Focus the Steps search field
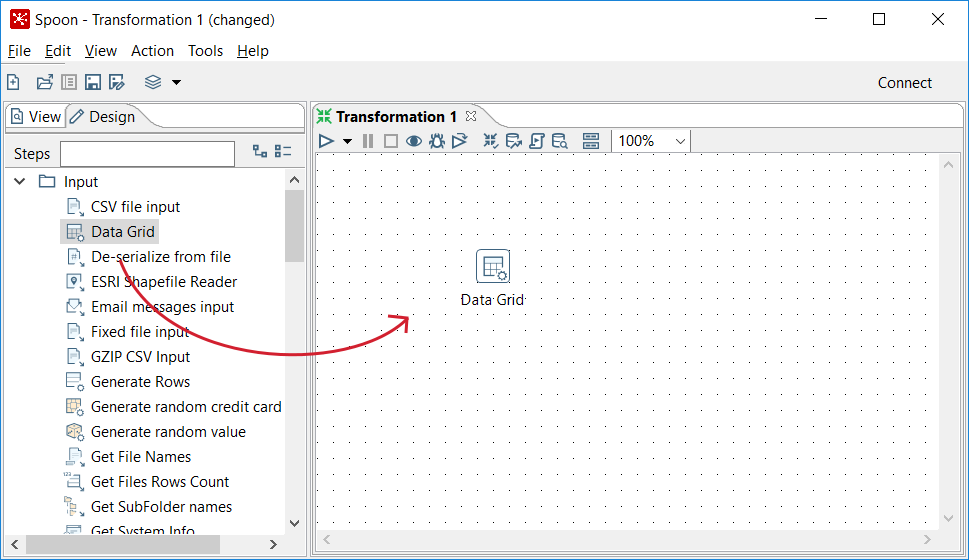 (148, 153)
